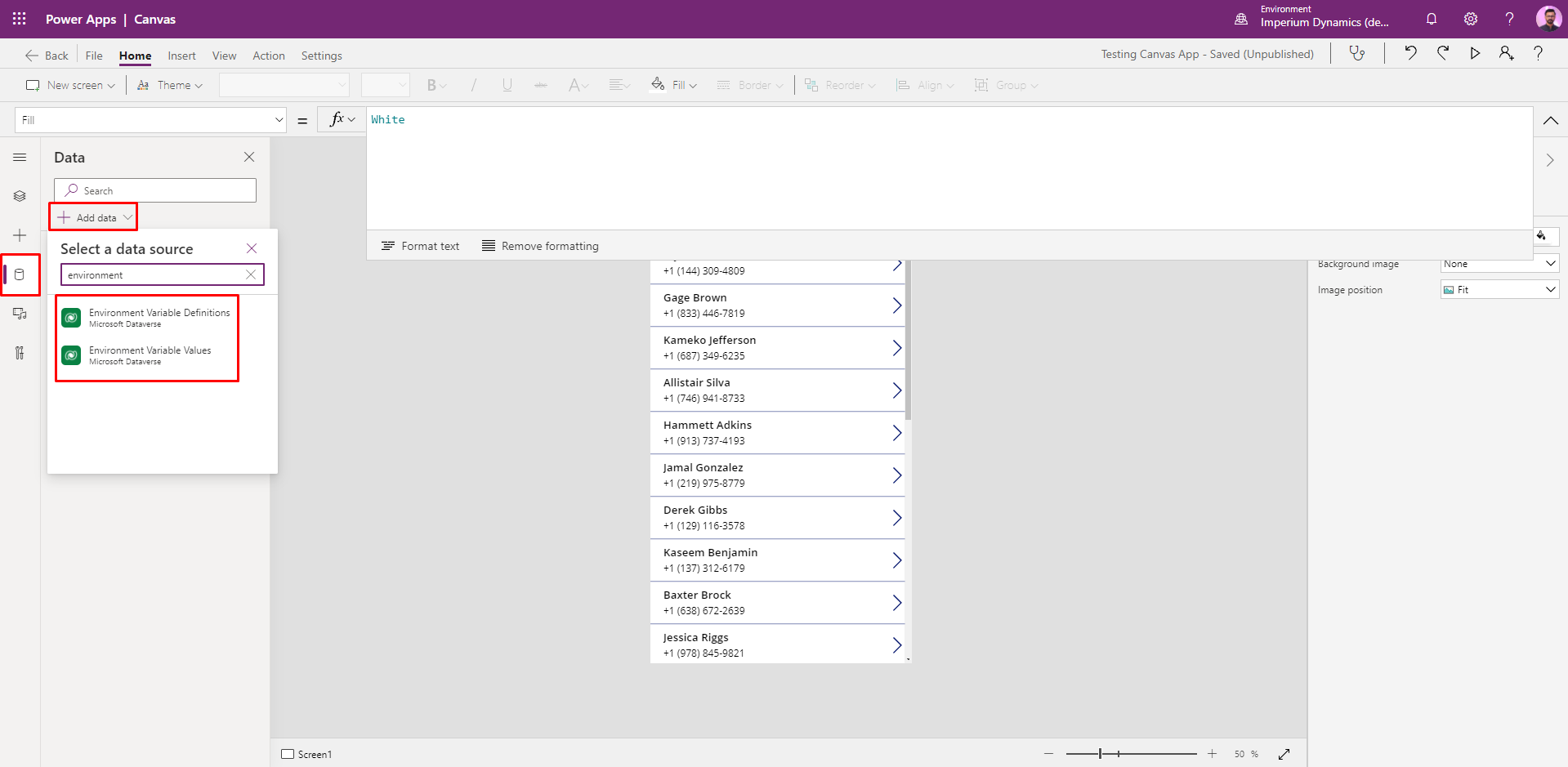Open the Advanced tools panel
This screenshot has height=767, width=1568.
pos(20,353)
